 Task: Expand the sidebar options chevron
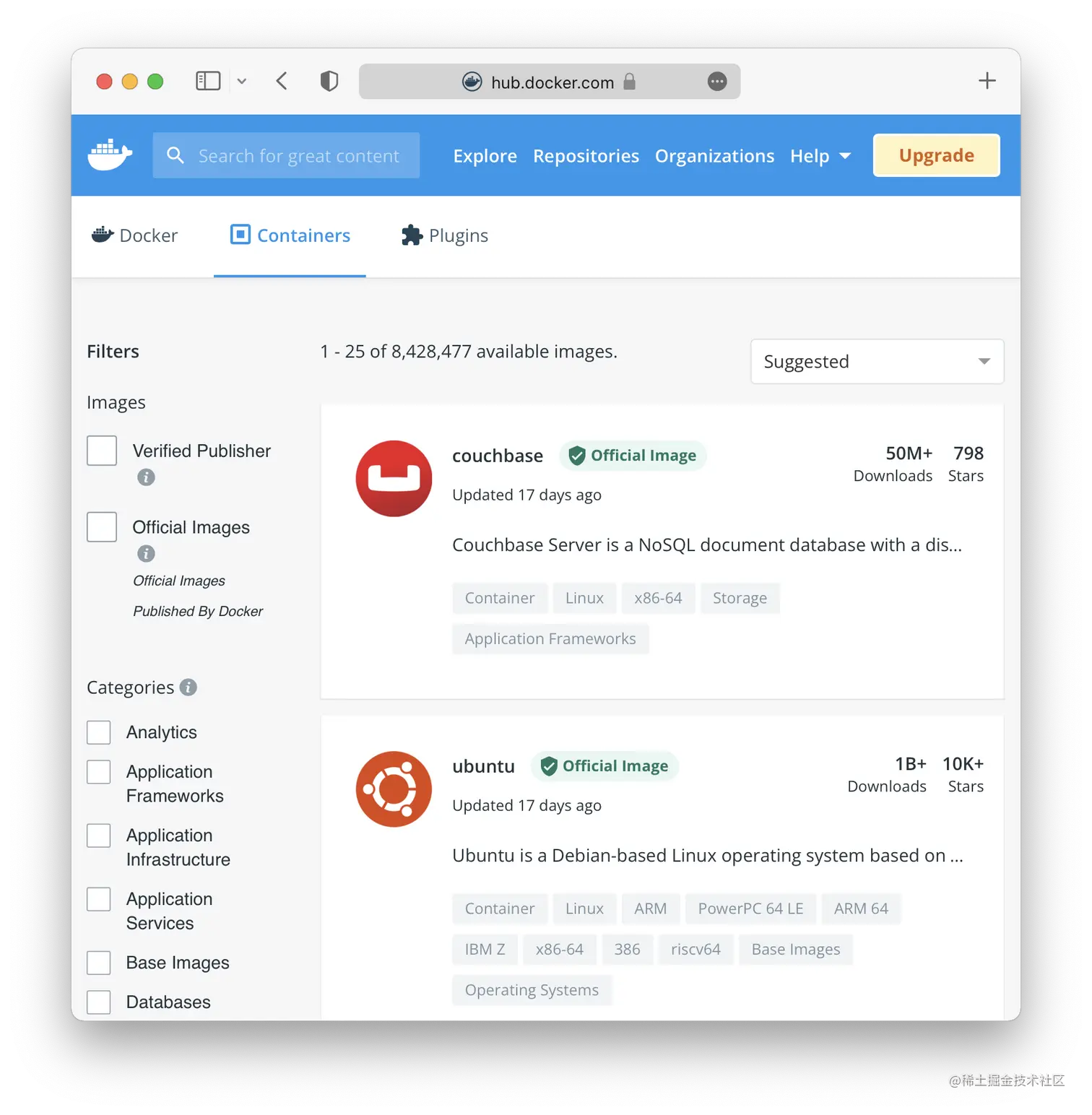pos(242,82)
